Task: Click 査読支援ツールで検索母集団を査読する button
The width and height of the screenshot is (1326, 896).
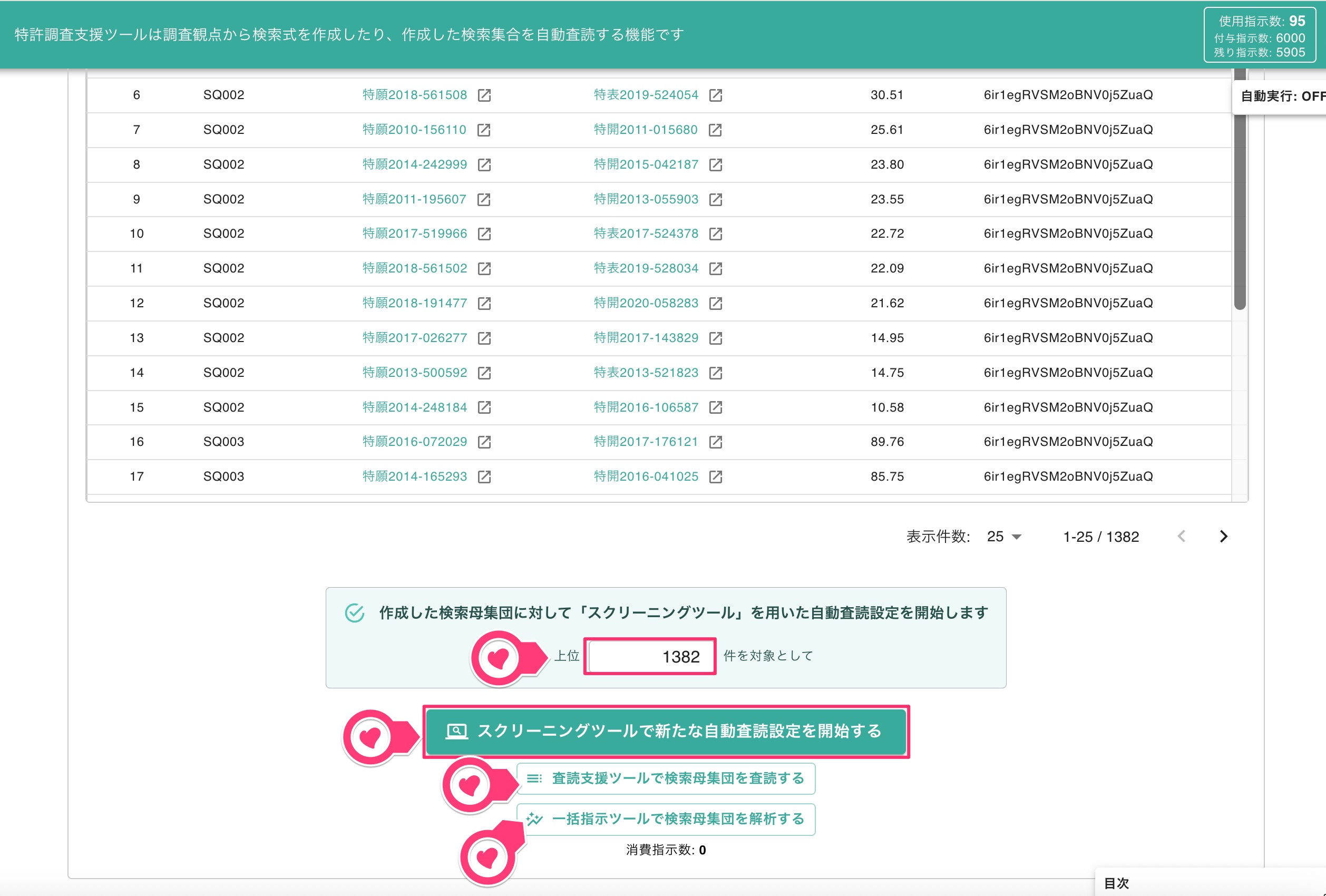Action: pyautogui.click(x=666, y=779)
